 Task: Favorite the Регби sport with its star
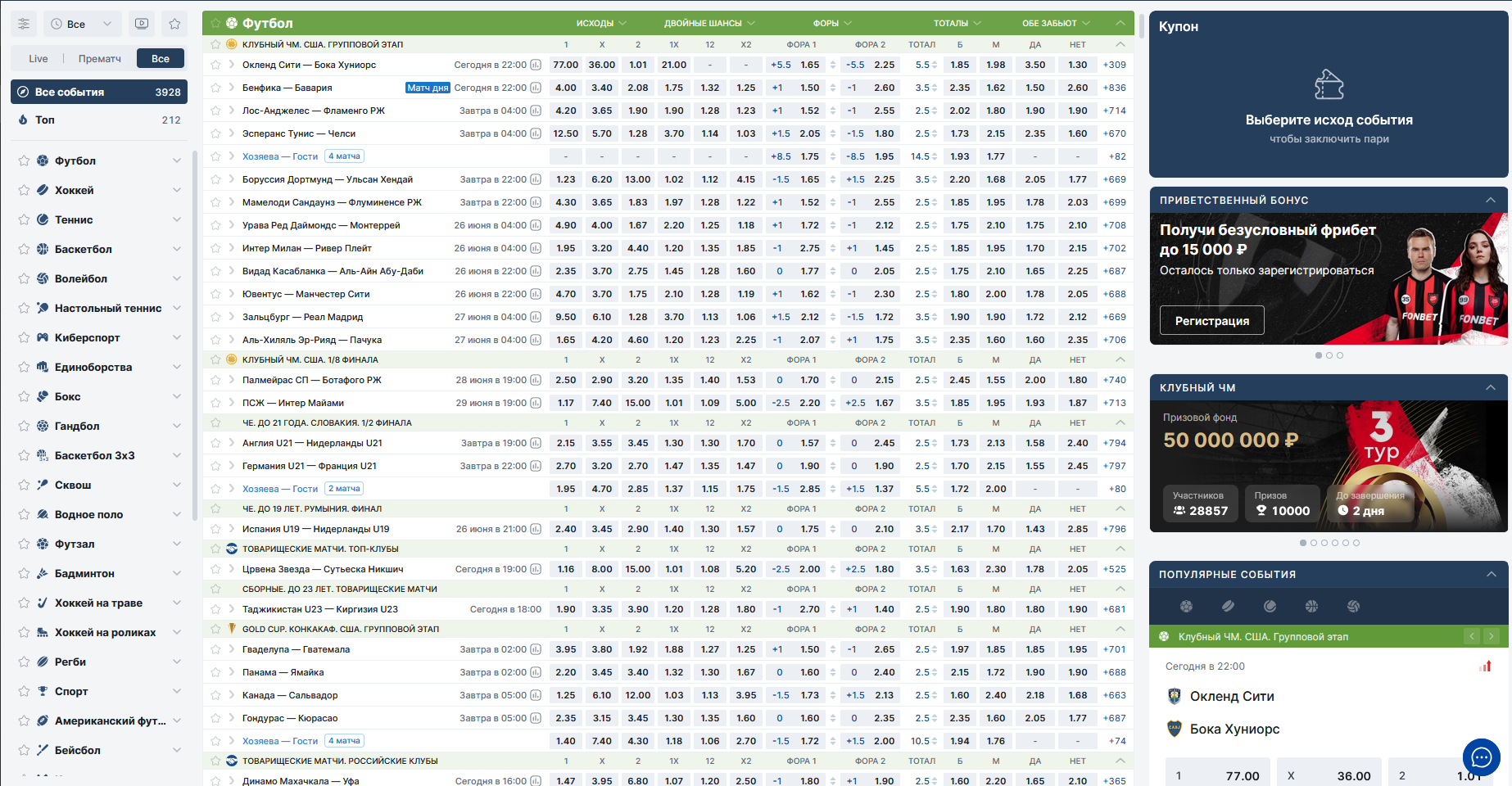click(24, 662)
